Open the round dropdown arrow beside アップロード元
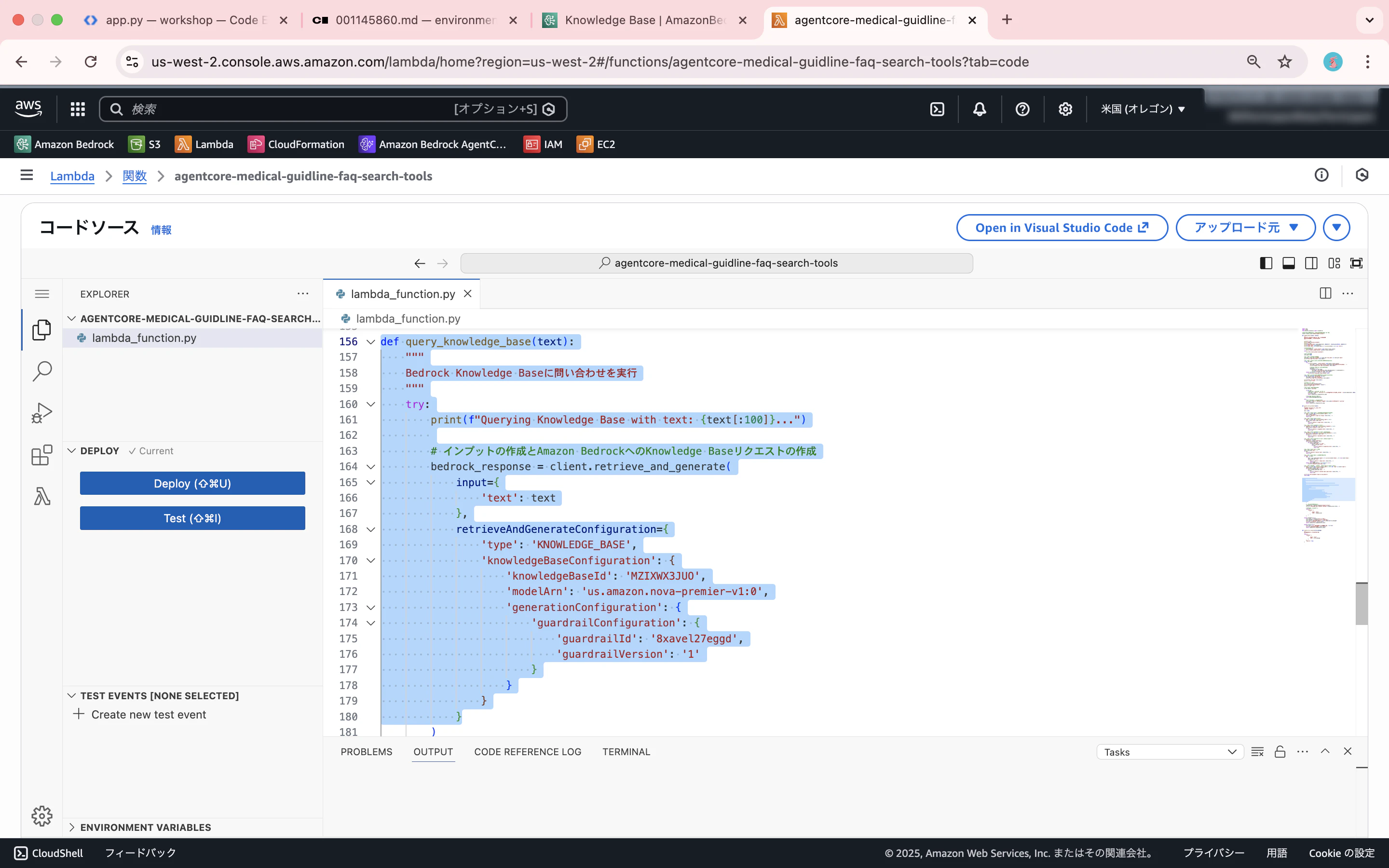This screenshot has height=868, width=1389. (1336, 228)
